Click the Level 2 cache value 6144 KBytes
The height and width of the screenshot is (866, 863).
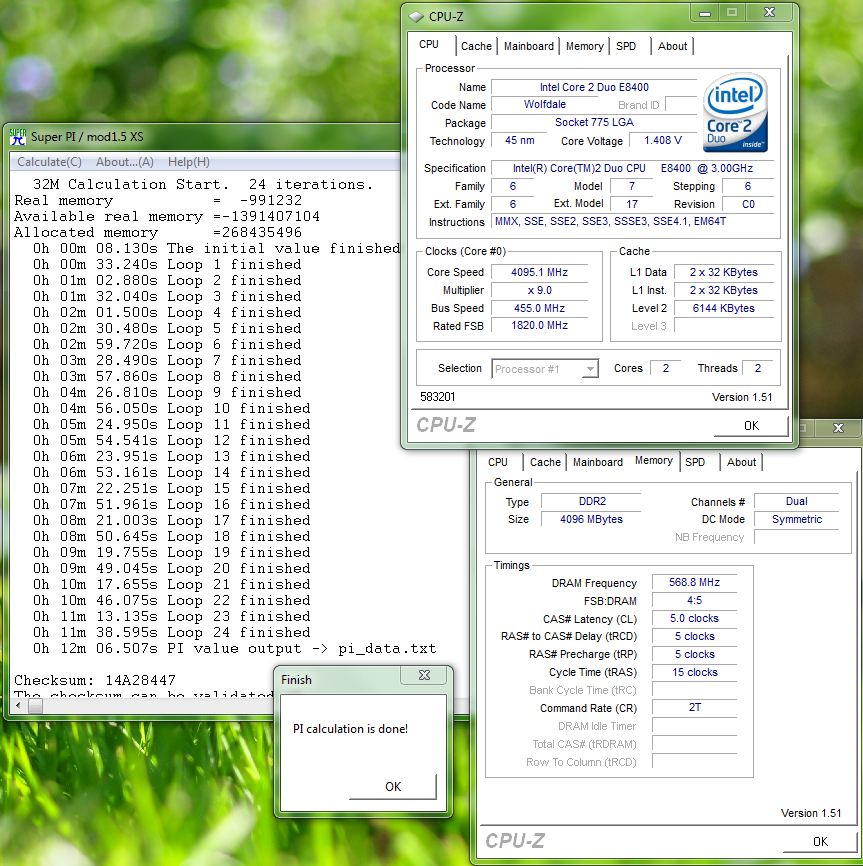[x=723, y=308]
